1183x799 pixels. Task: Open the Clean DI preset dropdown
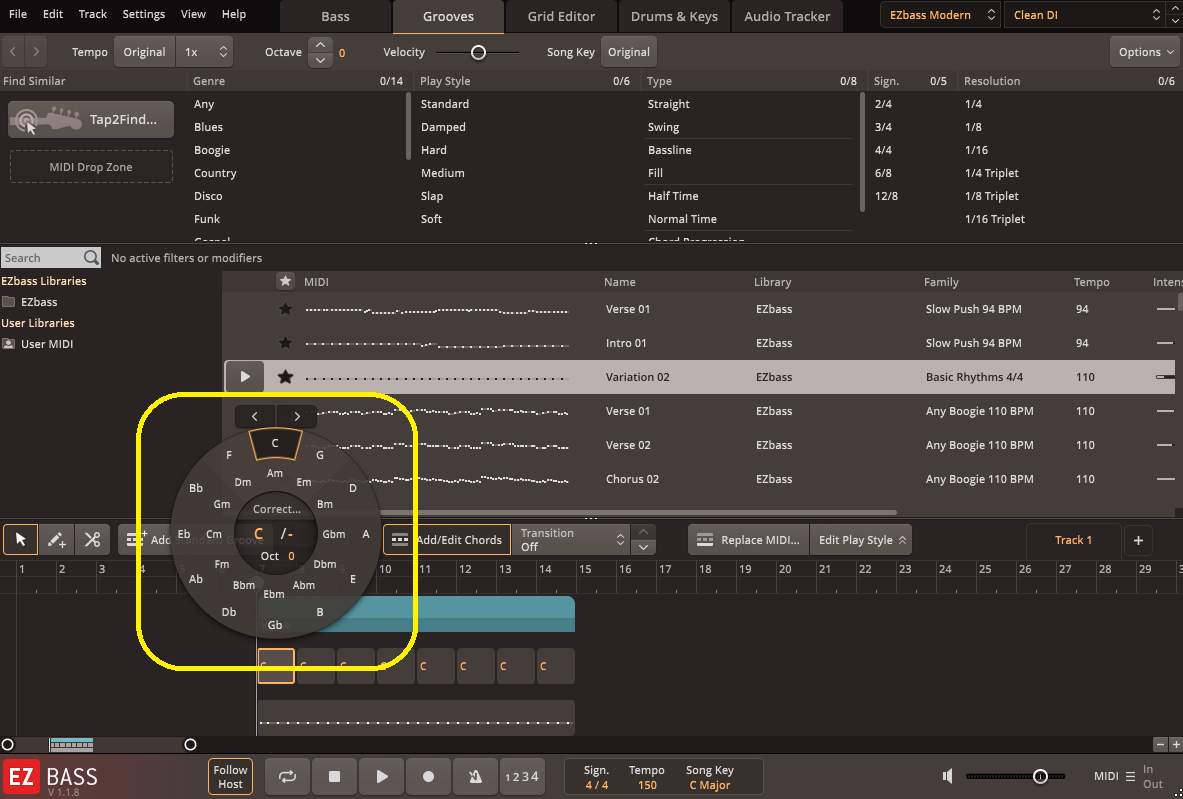coord(1085,15)
